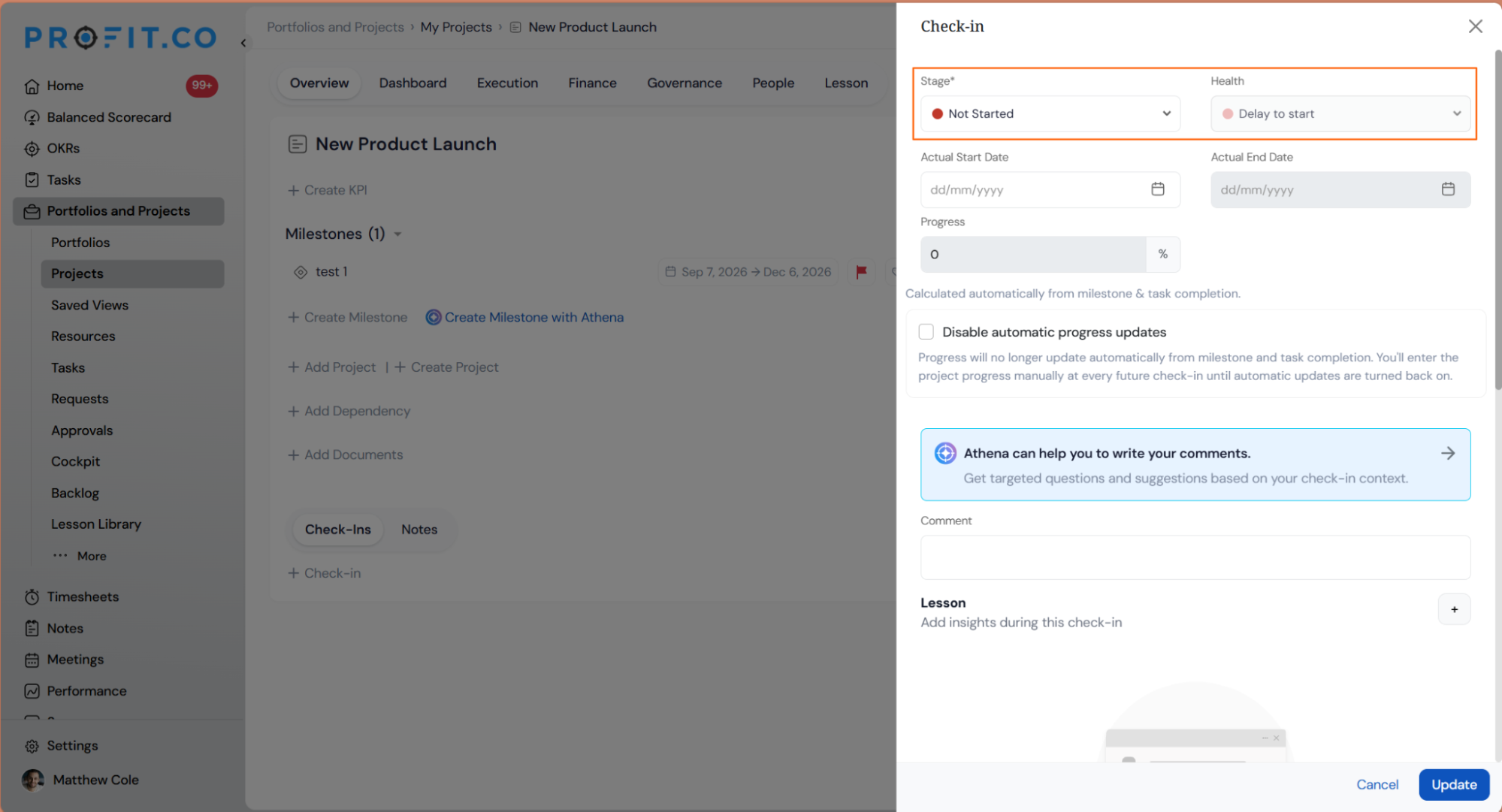Click Add Project

(x=332, y=367)
